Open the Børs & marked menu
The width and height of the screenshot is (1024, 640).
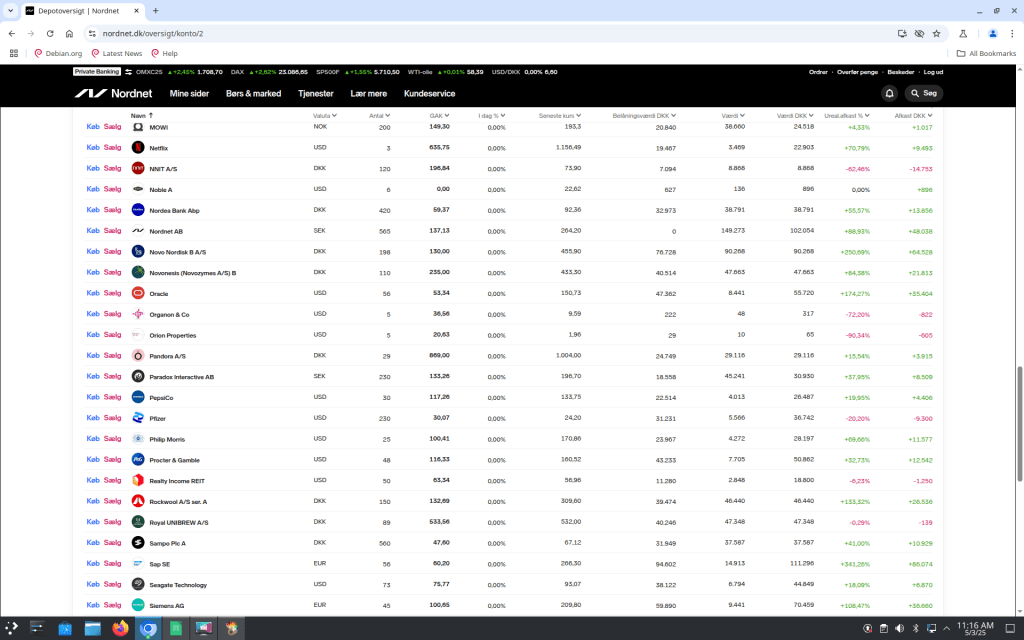click(253, 93)
